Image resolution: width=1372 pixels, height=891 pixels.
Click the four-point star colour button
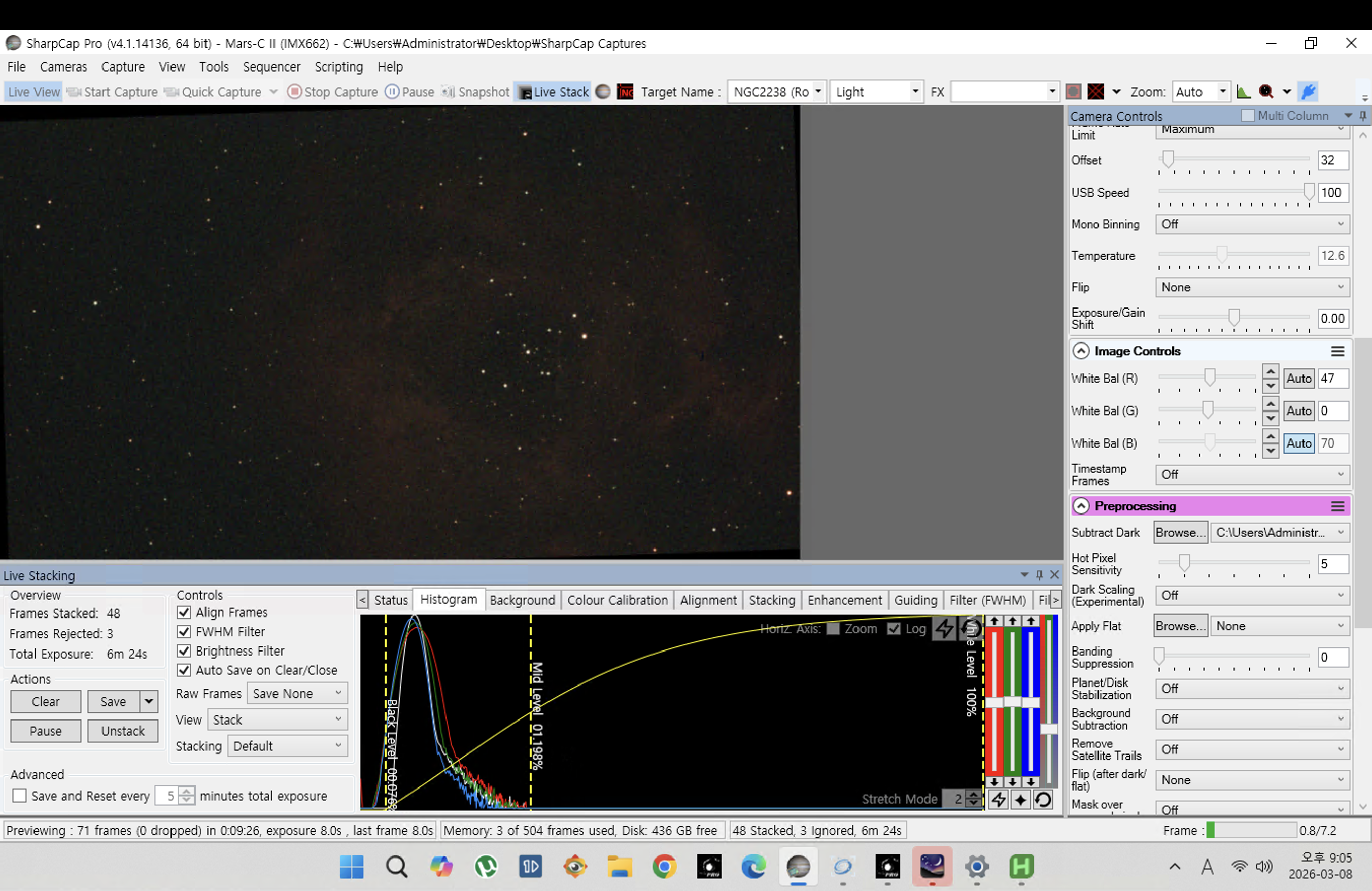point(1020,799)
